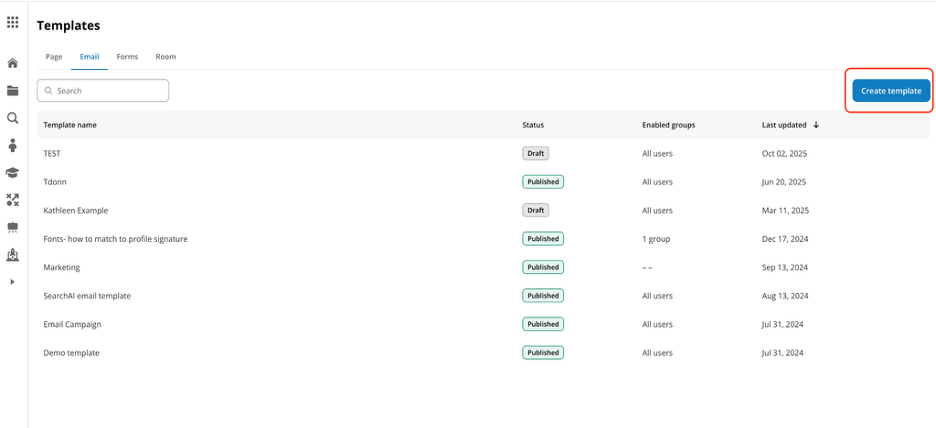This screenshot has height=428, width=936.
Task: Expand the sidebar with the small triangle arrow
Action: point(13,282)
